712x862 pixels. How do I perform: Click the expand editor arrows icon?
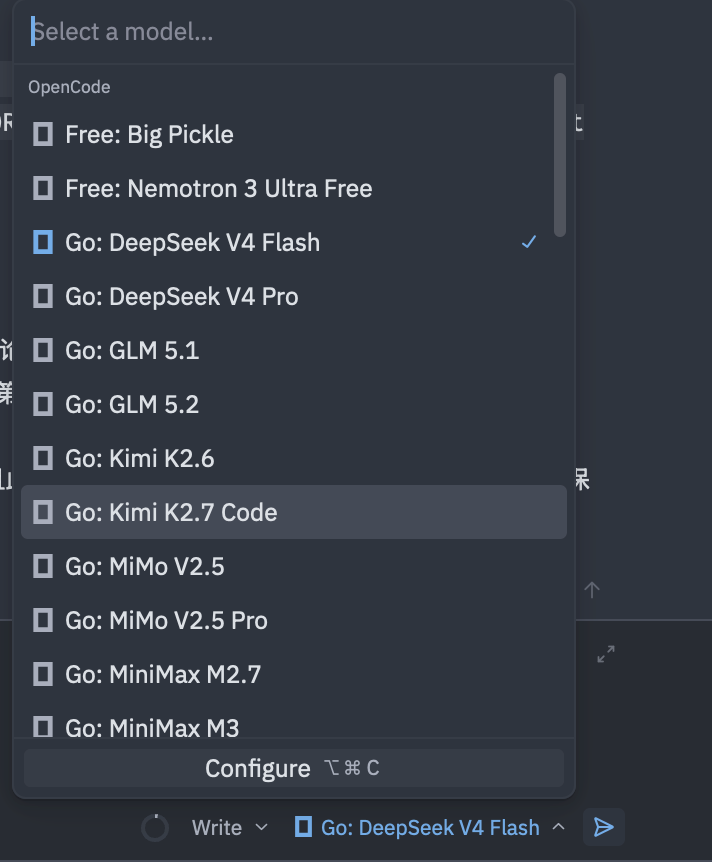coord(606,654)
